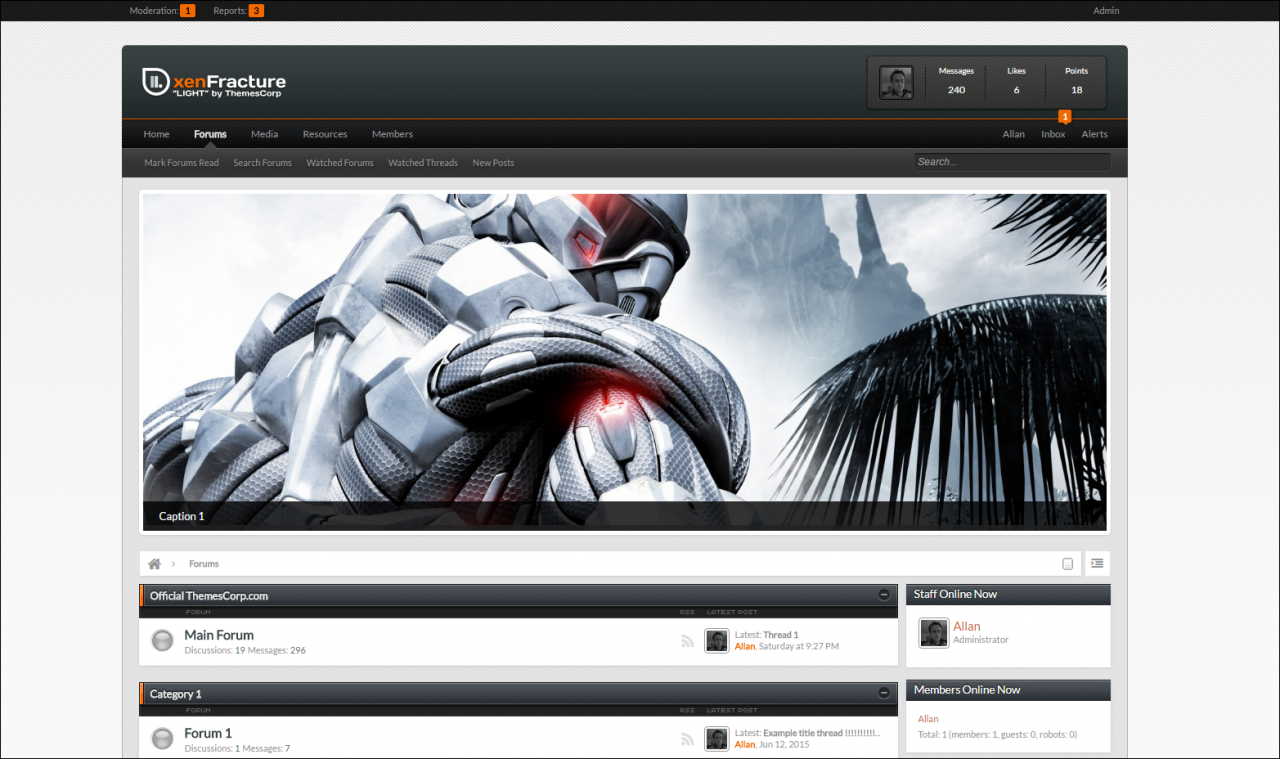This screenshot has width=1280, height=759.
Task: Click the Main Forum status icon
Action: 162,640
